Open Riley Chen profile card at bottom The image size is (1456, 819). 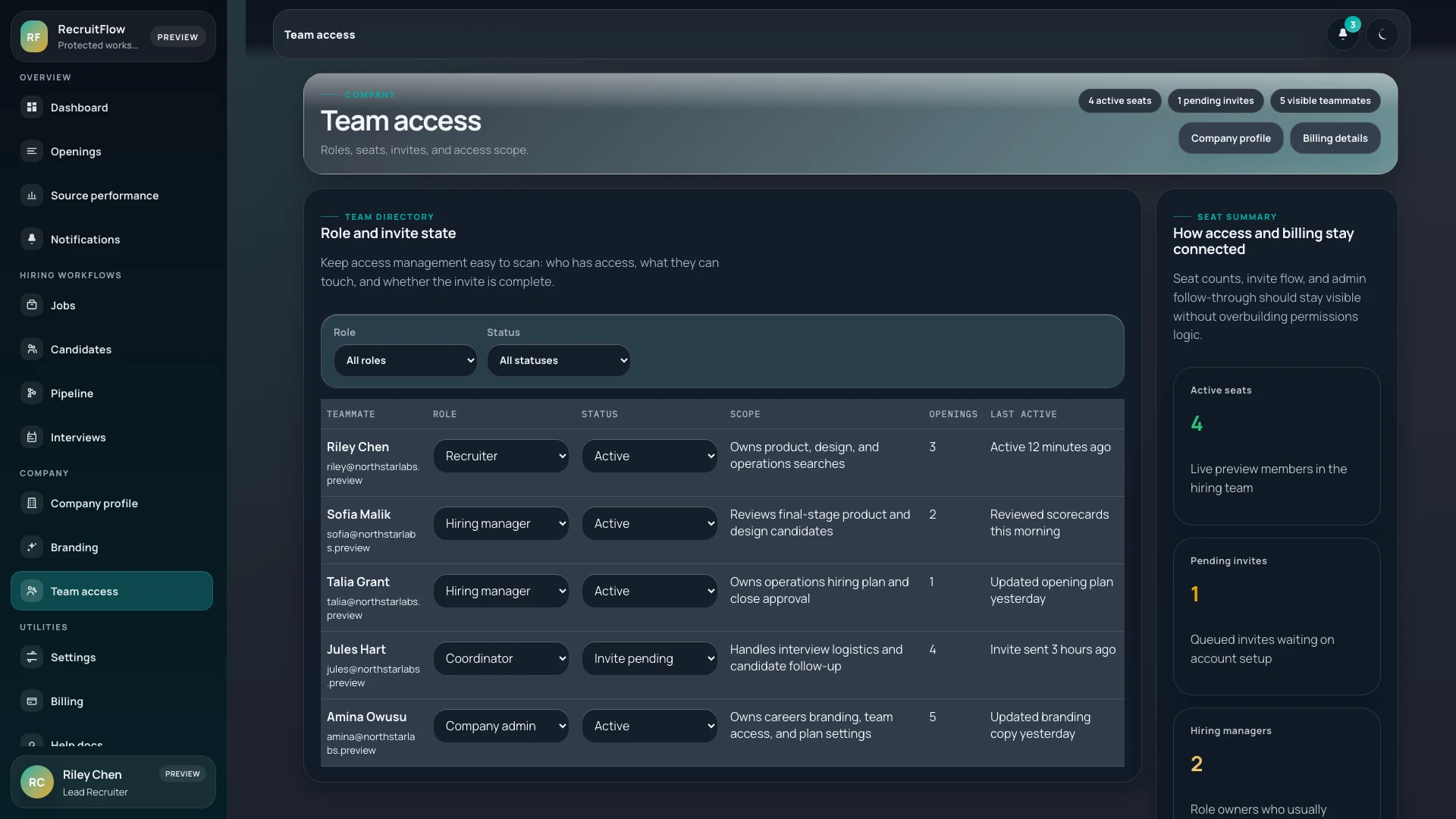tap(113, 783)
